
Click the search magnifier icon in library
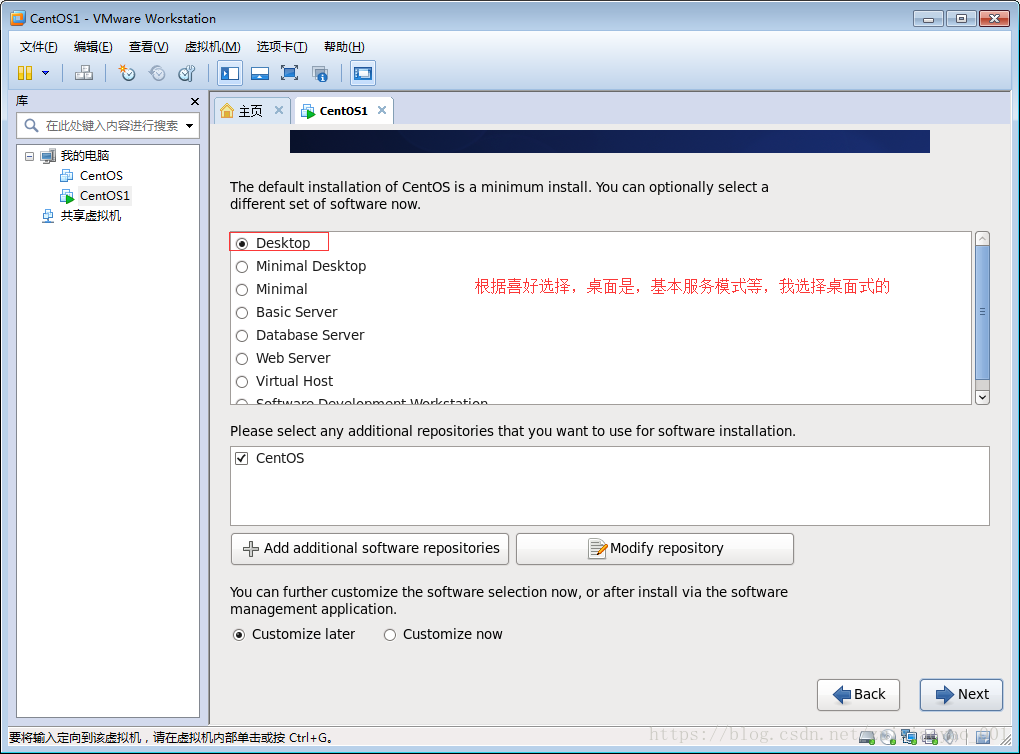pos(31,125)
